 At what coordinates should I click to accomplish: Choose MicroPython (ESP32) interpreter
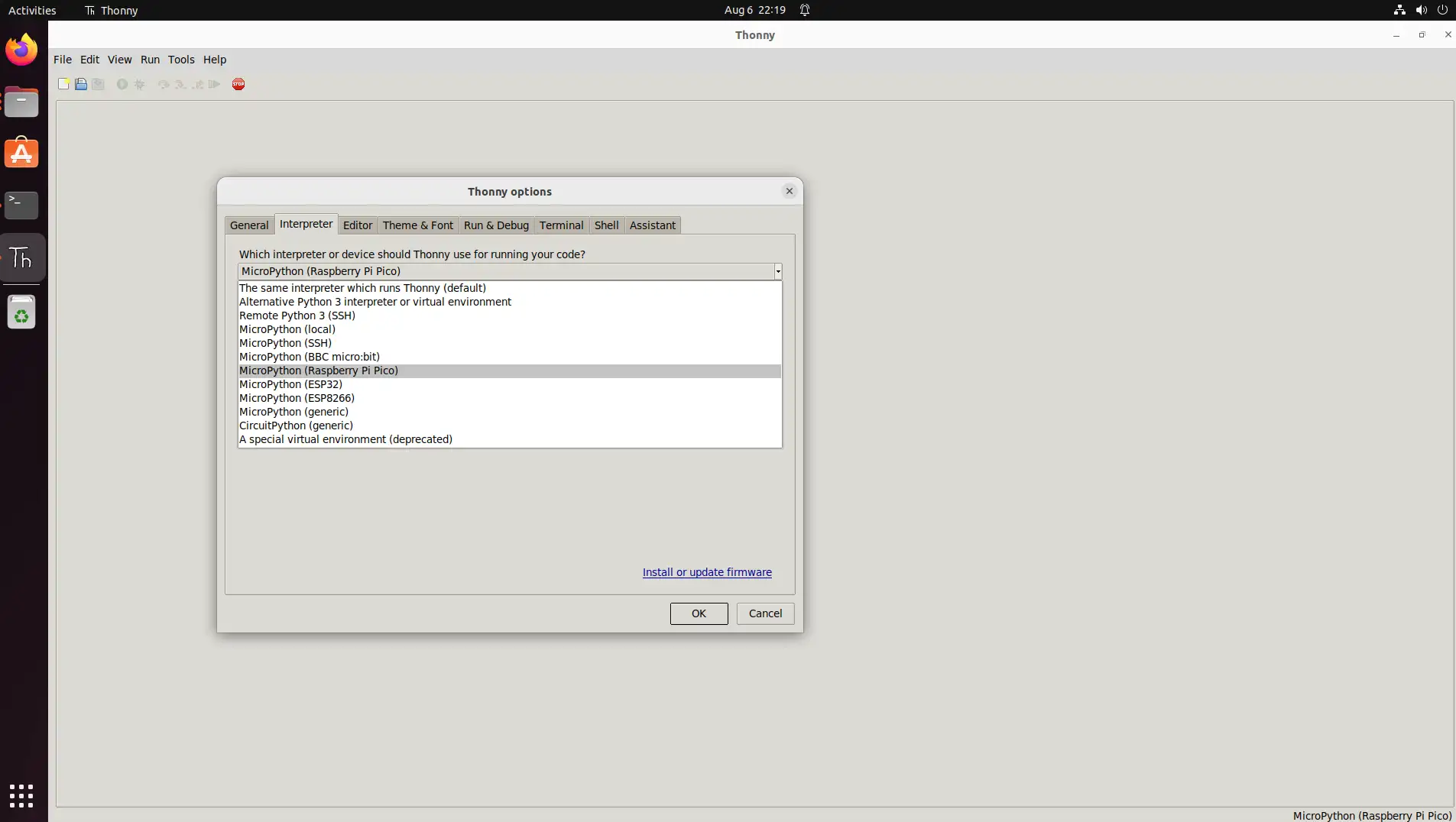click(509, 384)
